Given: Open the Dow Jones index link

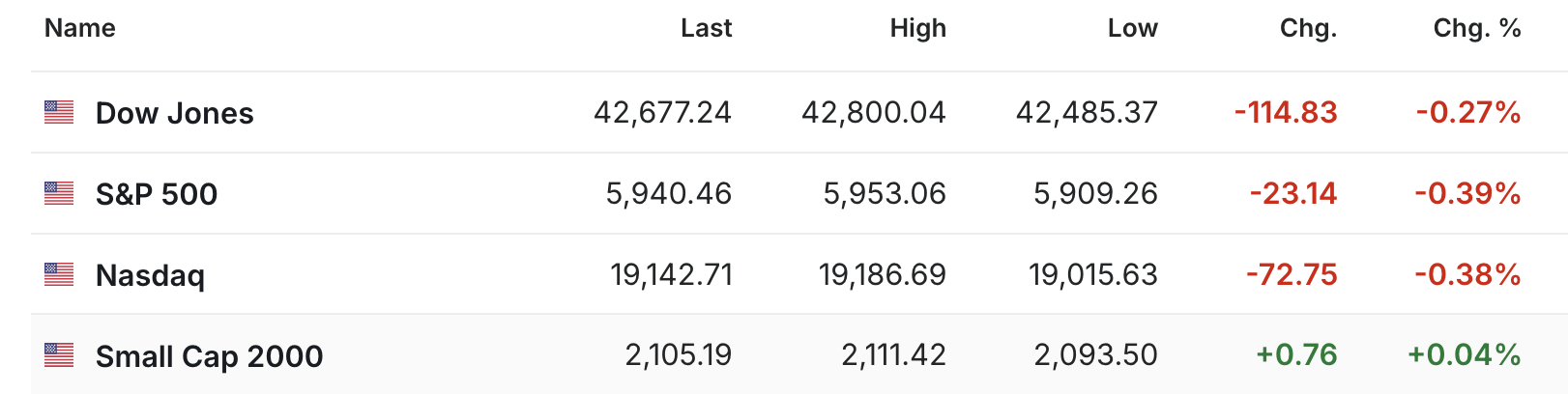Looking at the screenshot, I should pyautogui.click(x=174, y=114).
